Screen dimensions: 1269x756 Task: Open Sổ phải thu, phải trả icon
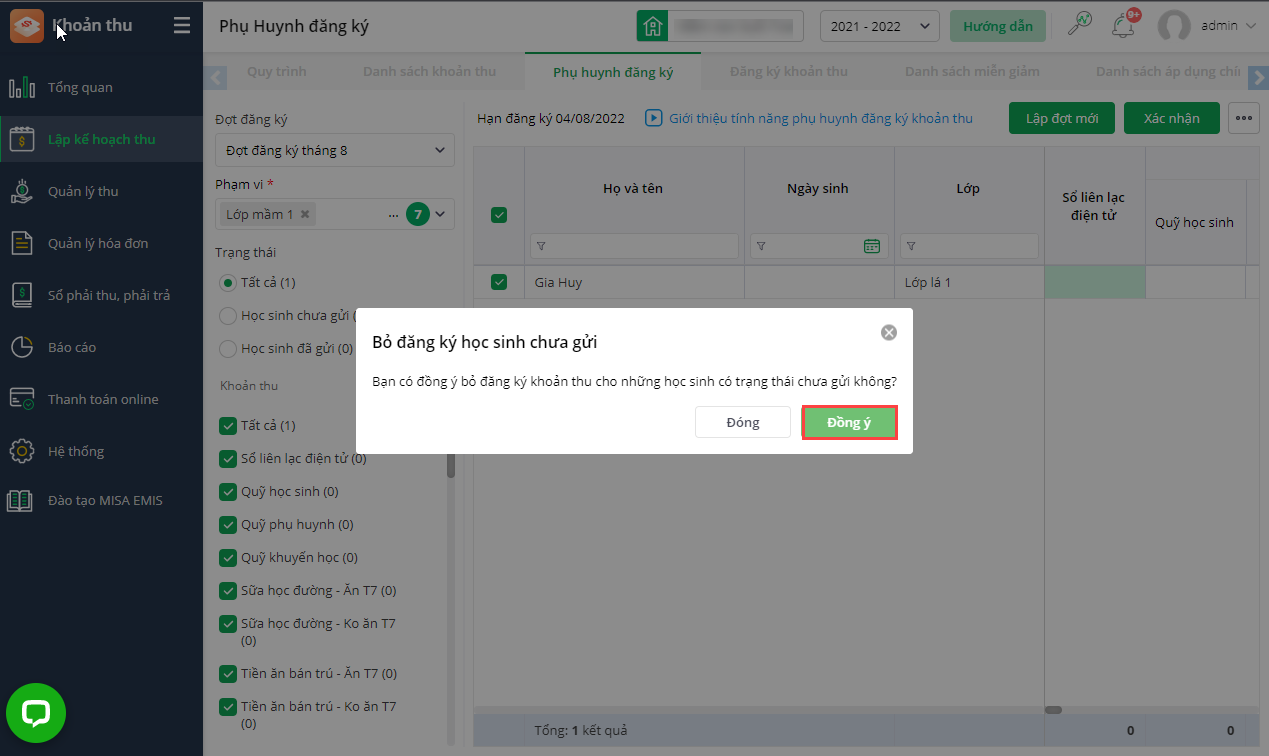22,296
